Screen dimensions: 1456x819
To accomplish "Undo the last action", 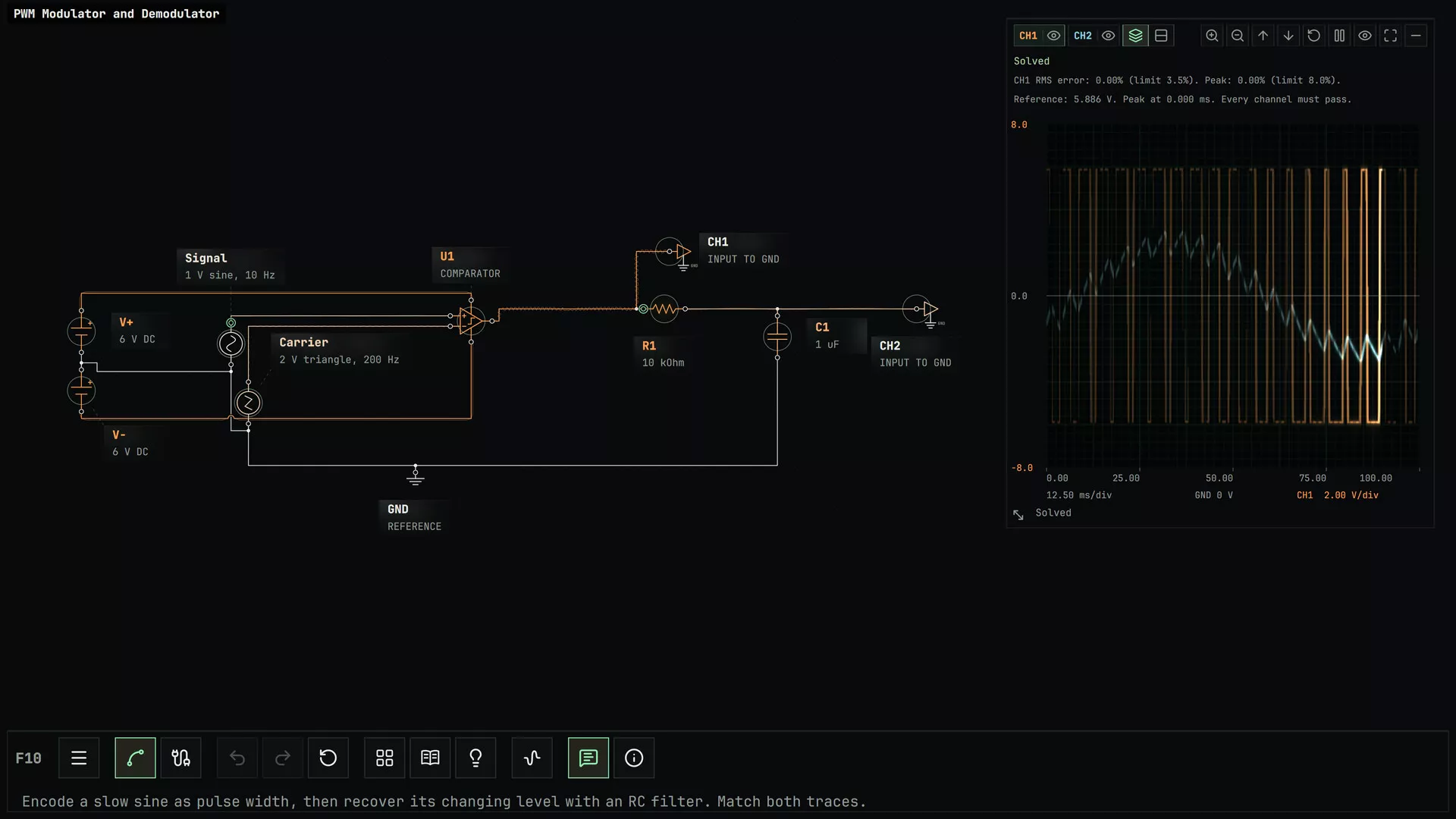I will [237, 758].
